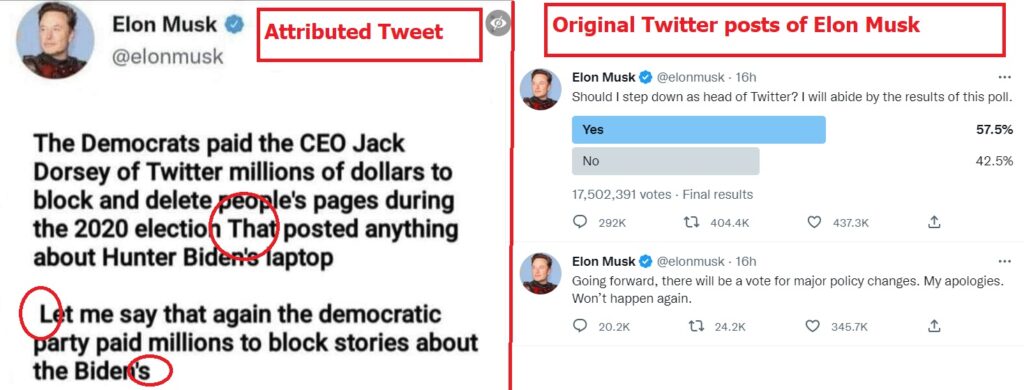
Task: Open the three-dot menu on the second tweet
Action: [x=1005, y=261]
